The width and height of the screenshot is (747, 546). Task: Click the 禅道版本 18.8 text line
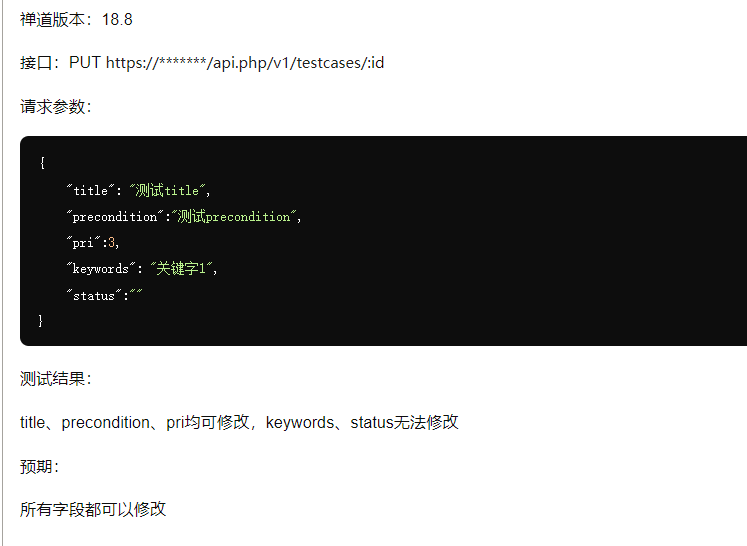tap(76, 19)
